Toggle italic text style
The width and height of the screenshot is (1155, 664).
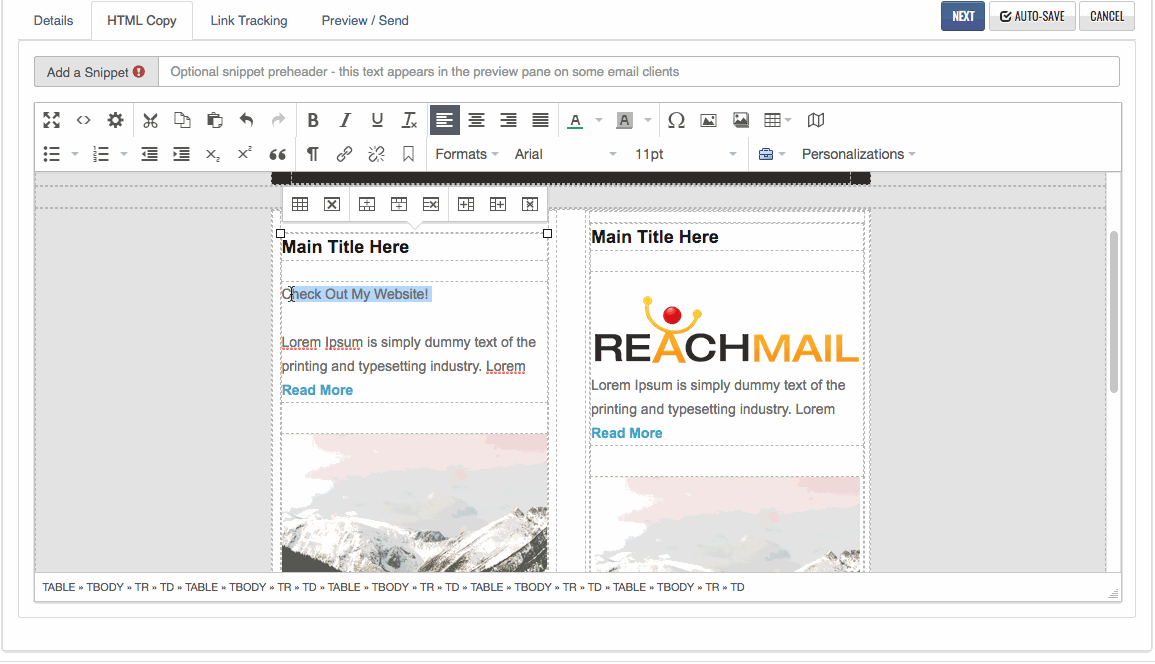click(345, 120)
